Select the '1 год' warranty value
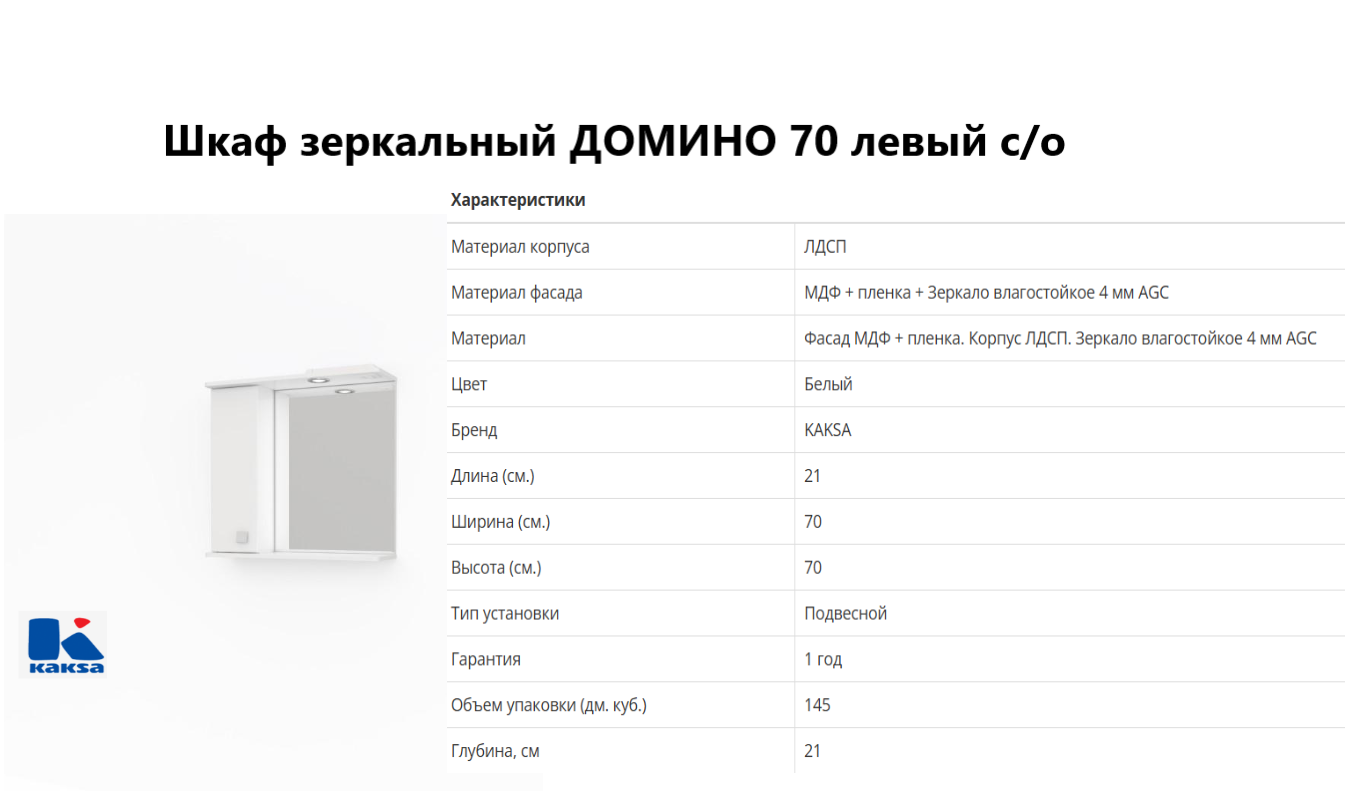Viewport: 1350px width, 800px height. (823, 660)
